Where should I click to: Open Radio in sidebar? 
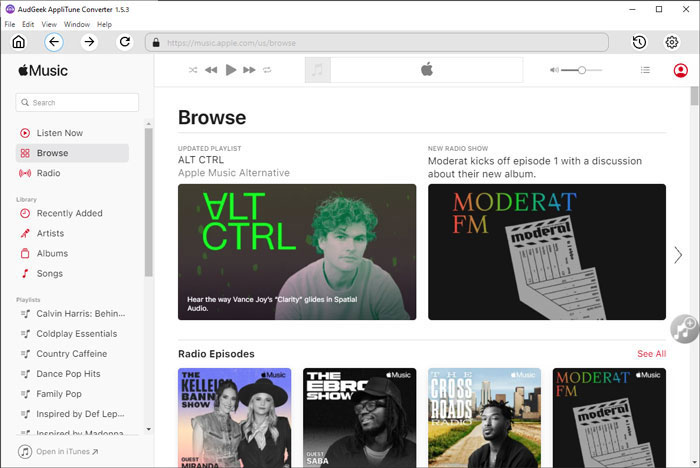[72, 173]
